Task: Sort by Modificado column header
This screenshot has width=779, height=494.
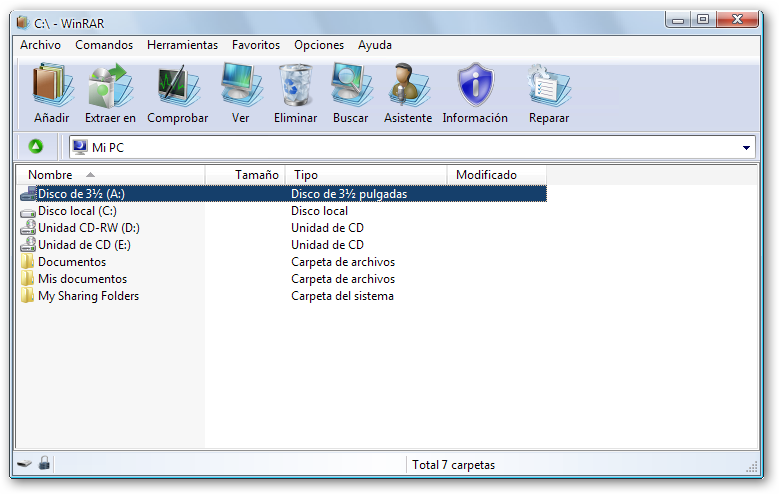Action: pyautogui.click(x=486, y=175)
